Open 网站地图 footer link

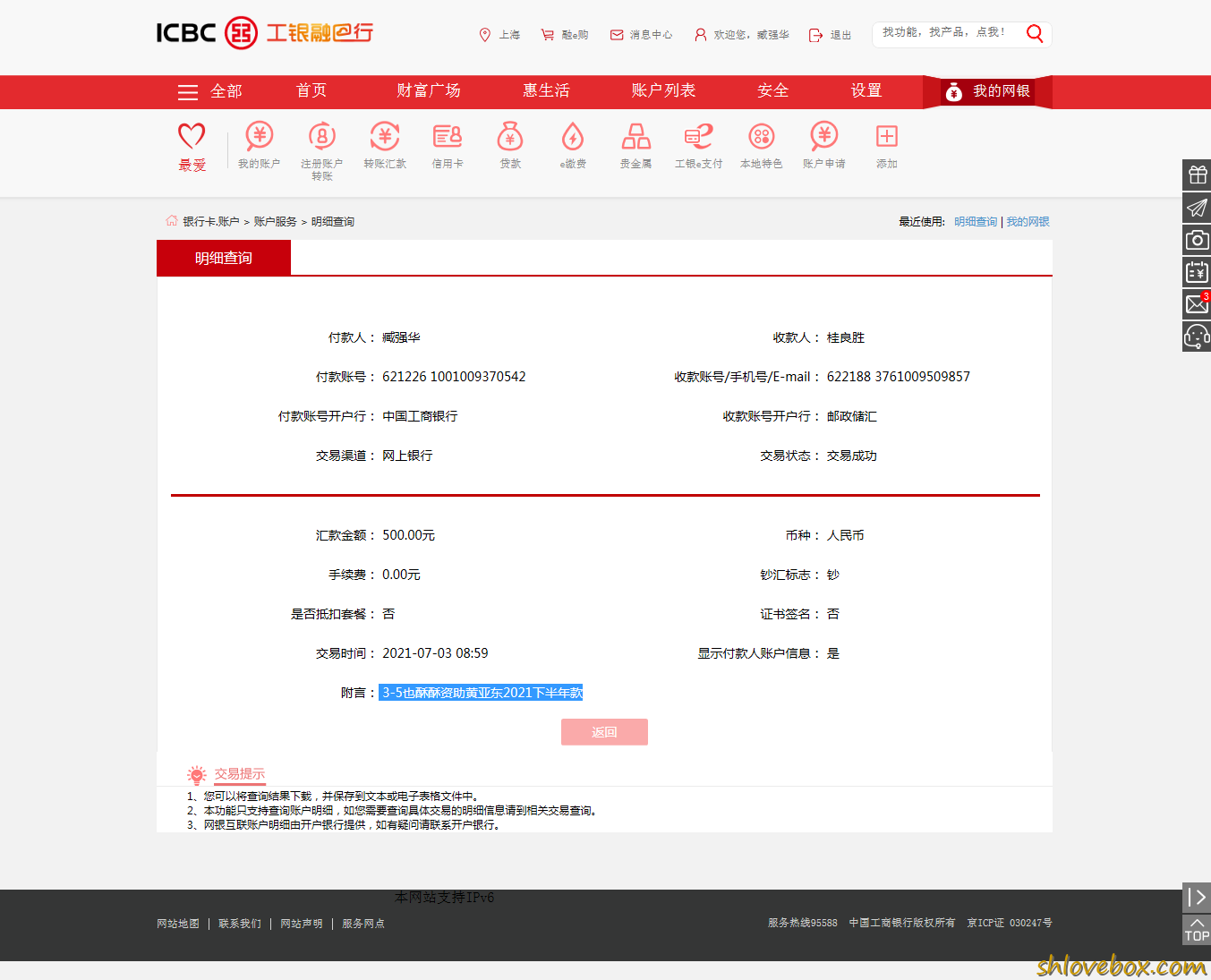point(178,924)
